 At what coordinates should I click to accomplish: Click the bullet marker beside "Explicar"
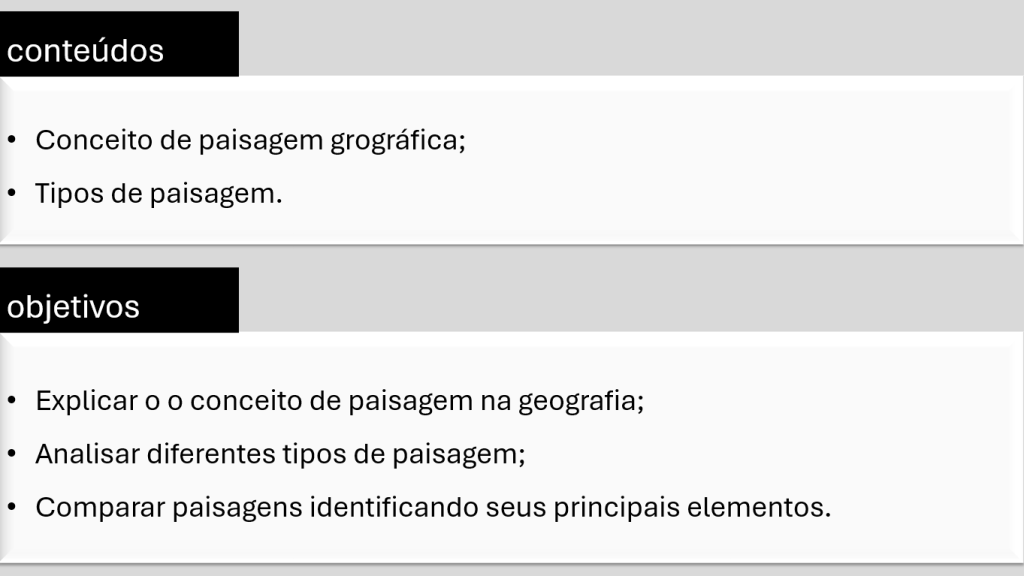pyautogui.click(x=11, y=401)
